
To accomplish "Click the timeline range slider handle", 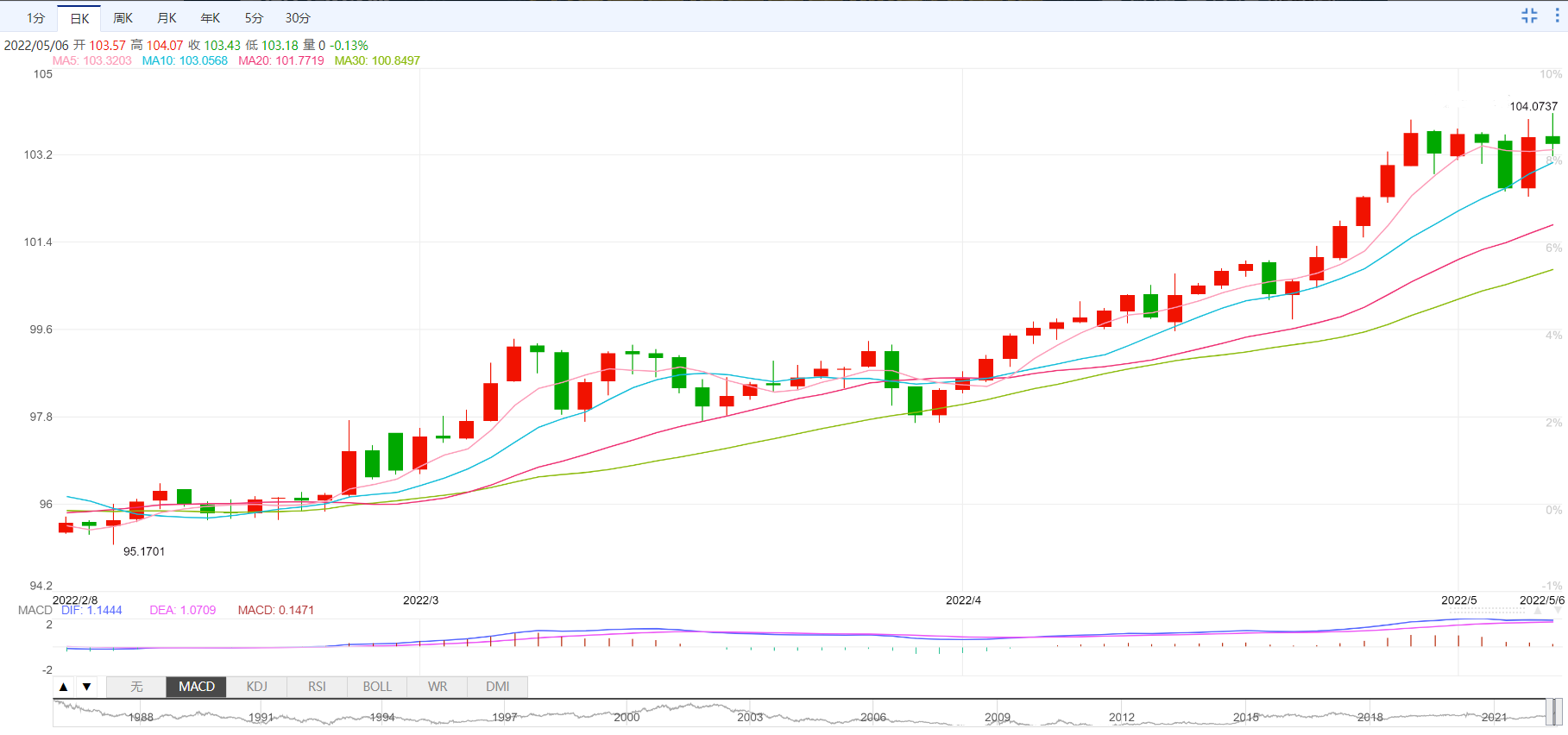I will pos(1553,713).
